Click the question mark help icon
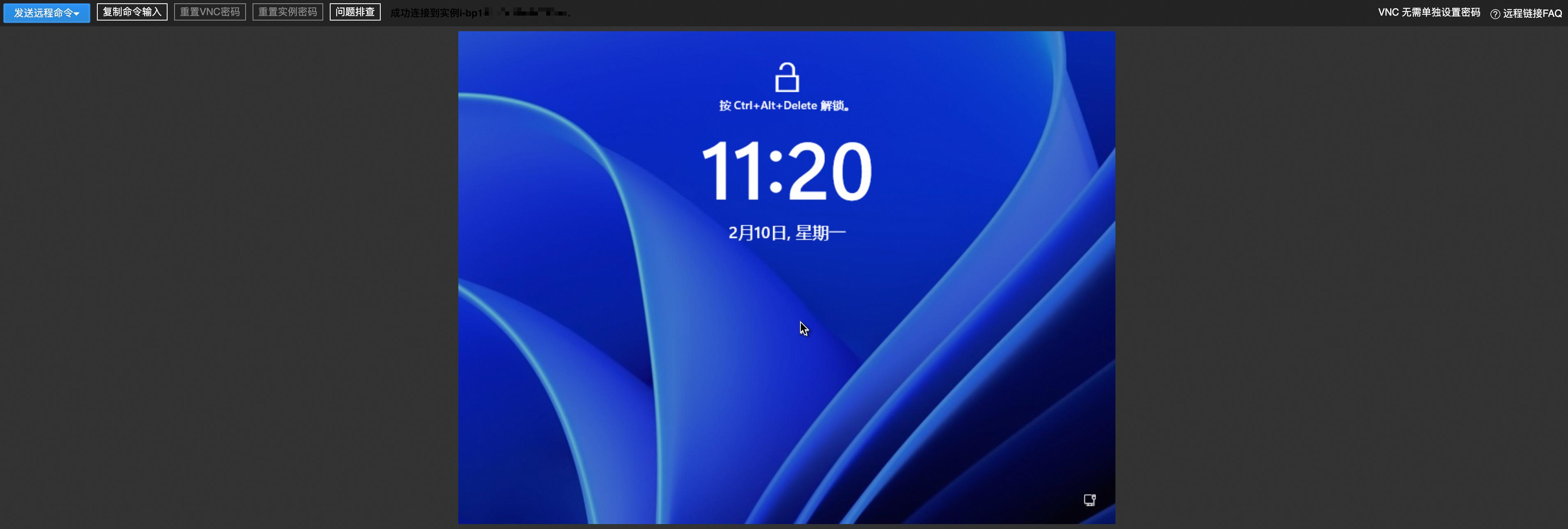The height and width of the screenshot is (529, 1568). pyautogui.click(x=1494, y=14)
